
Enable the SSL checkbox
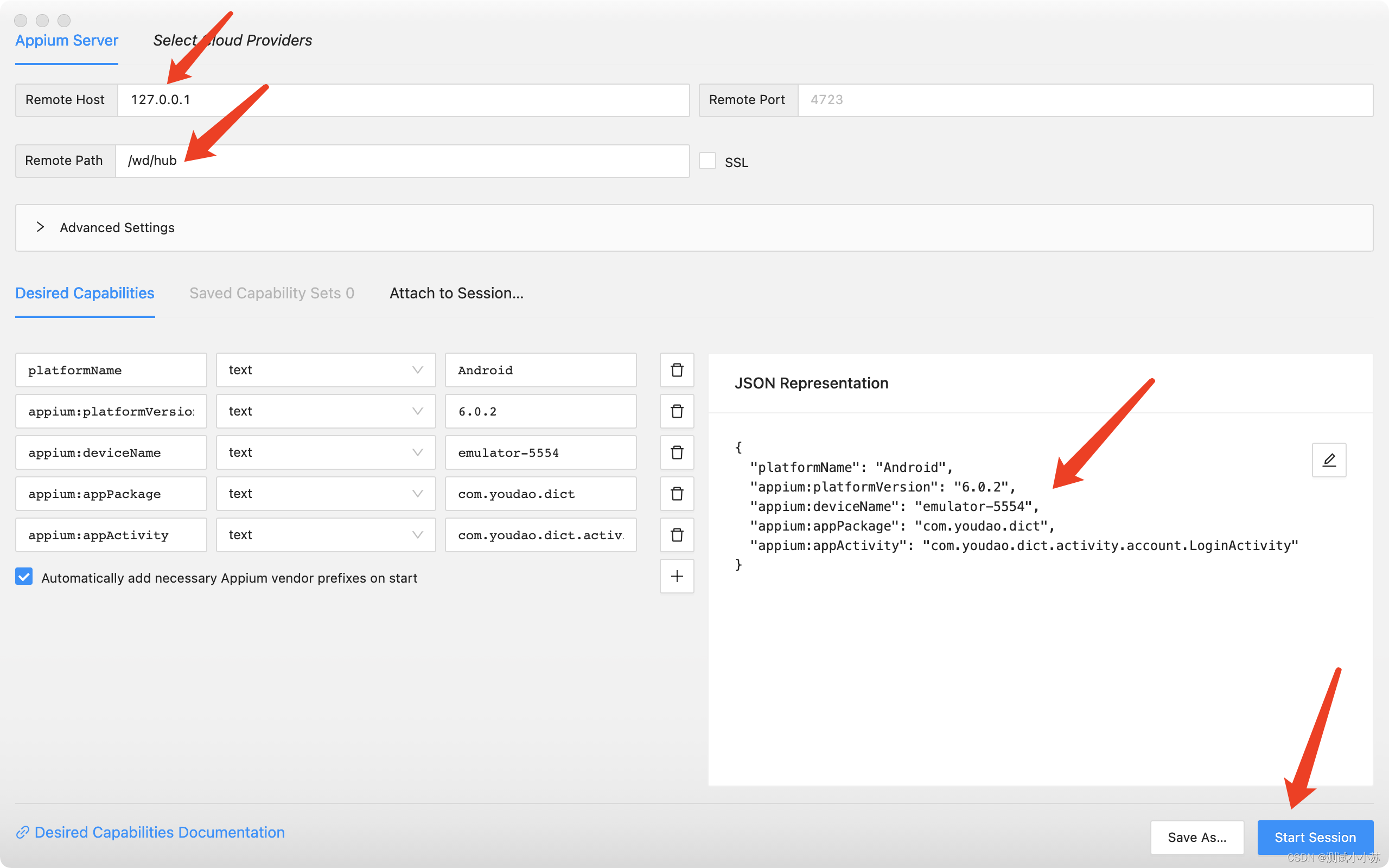(707, 161)
